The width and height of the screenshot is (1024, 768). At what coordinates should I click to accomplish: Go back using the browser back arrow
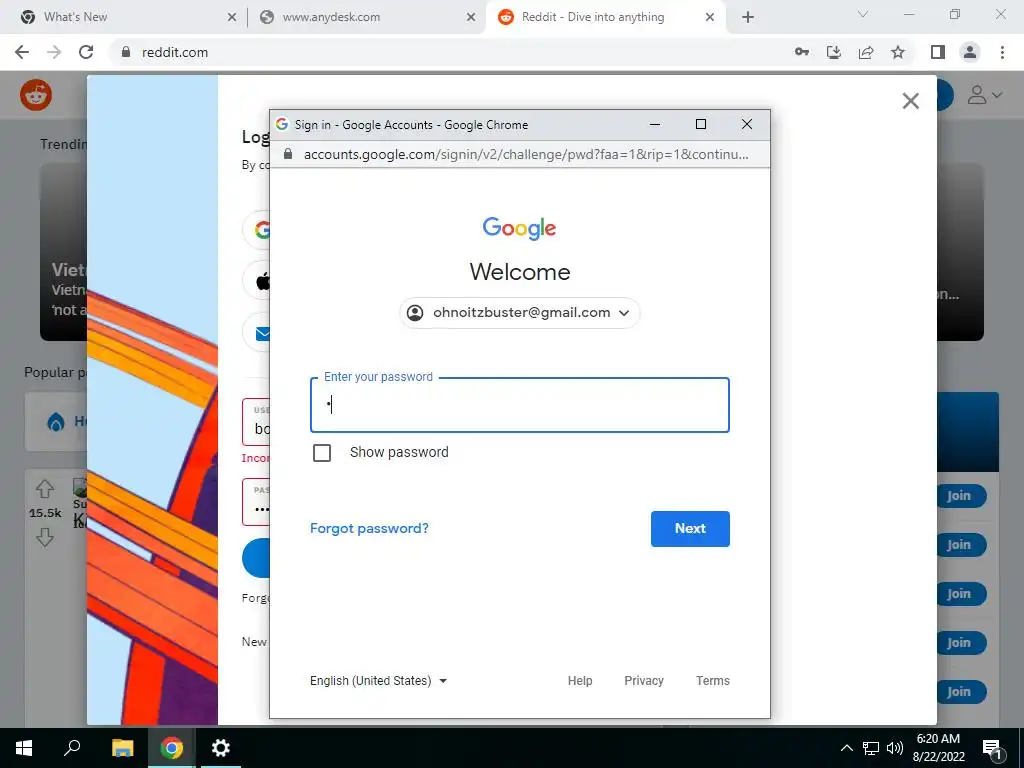[22, 52]
